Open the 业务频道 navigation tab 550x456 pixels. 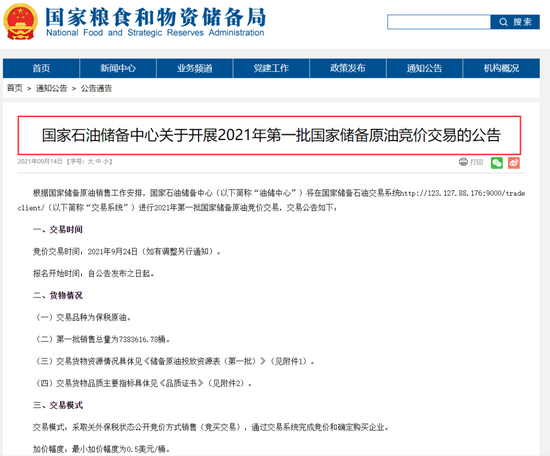click(x=195, y=68)
